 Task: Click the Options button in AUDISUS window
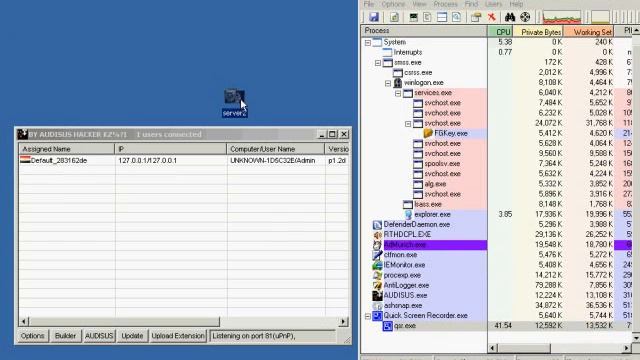coord(32,336)
